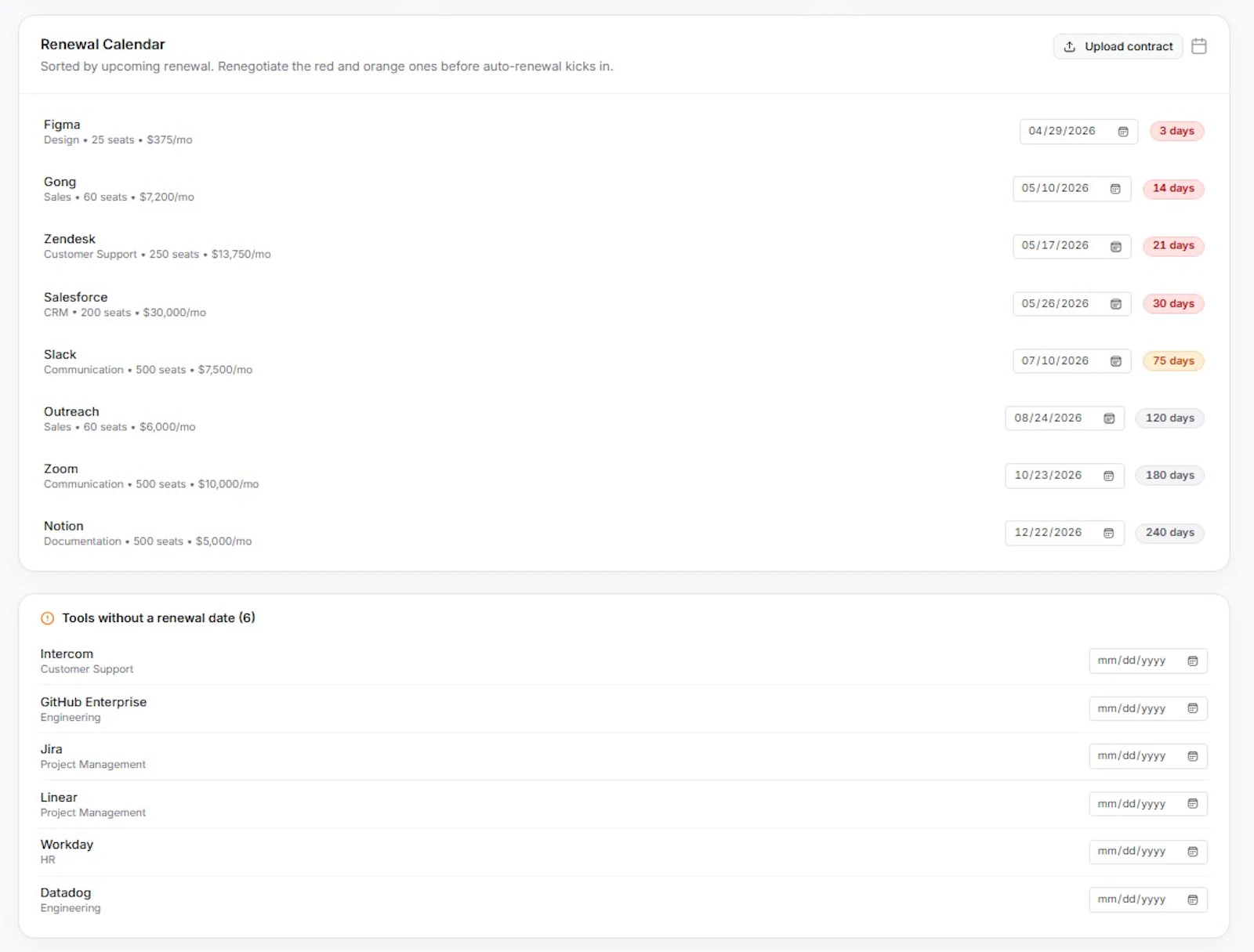Open date picker icon for Salesforce renewal
This screenshot has width=1254, height=952.
pyautogui.click(x=1115, y=304)
